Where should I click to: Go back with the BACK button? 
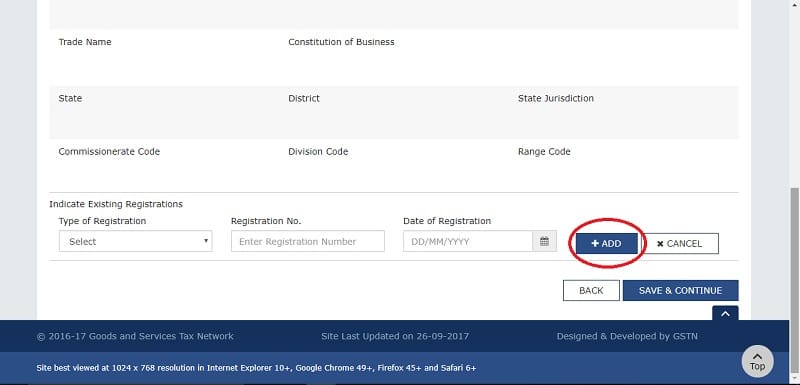pos(591,290)
